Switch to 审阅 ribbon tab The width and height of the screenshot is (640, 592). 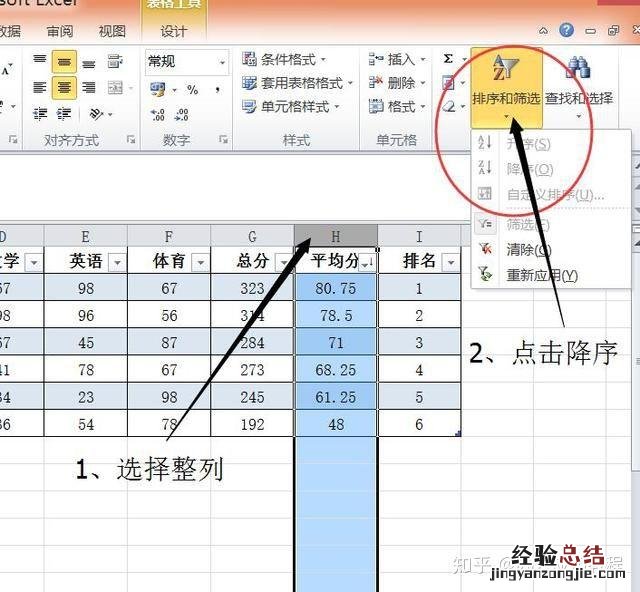pos(60,31)
